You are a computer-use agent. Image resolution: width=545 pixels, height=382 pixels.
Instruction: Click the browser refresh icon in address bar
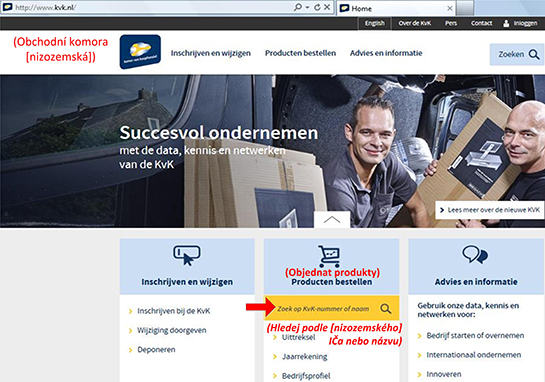(317, 7)
